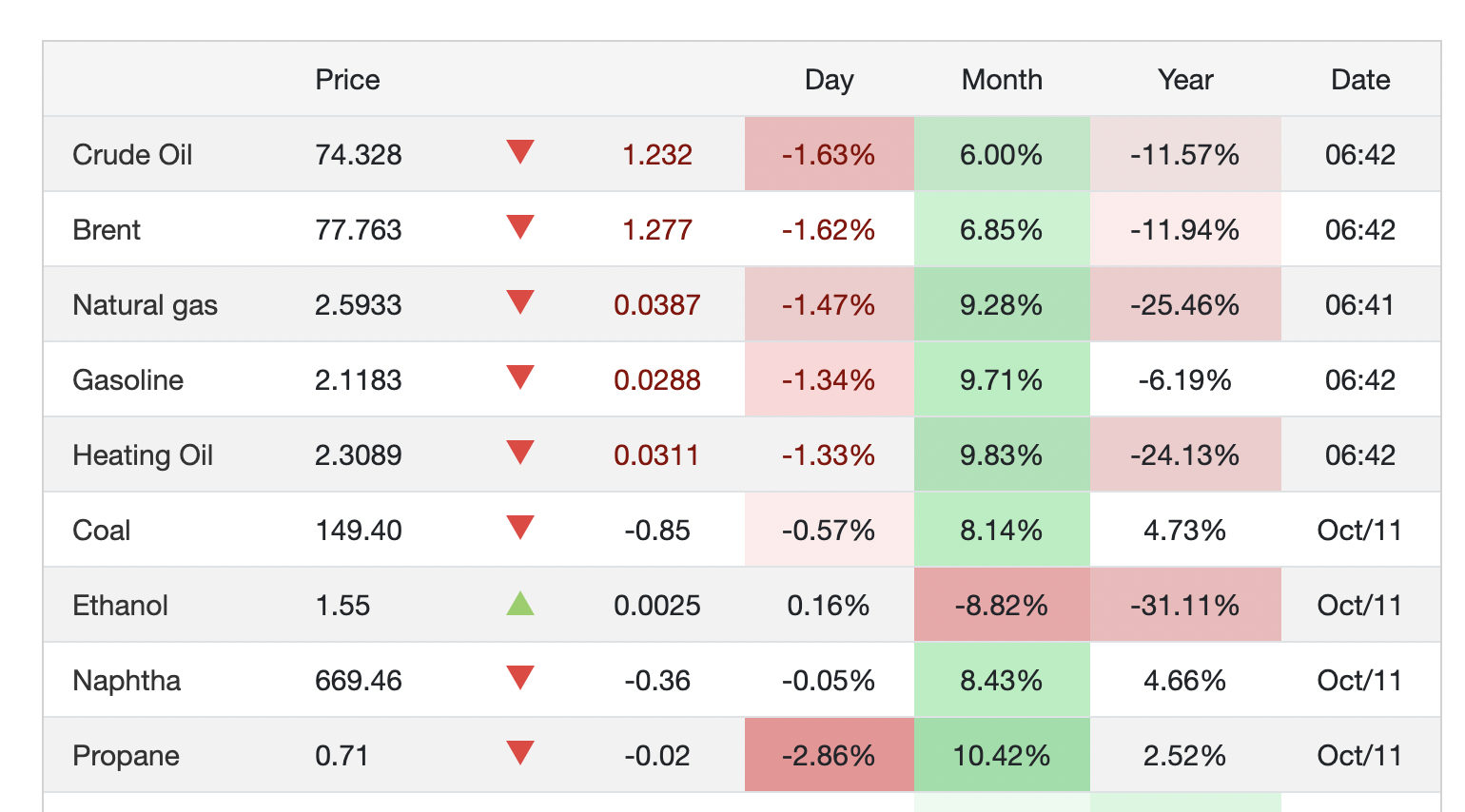1465x812 pixels.
Task: Open the Heating Oil commodity link
Action: pyautogui.click(x=143, y=454)
